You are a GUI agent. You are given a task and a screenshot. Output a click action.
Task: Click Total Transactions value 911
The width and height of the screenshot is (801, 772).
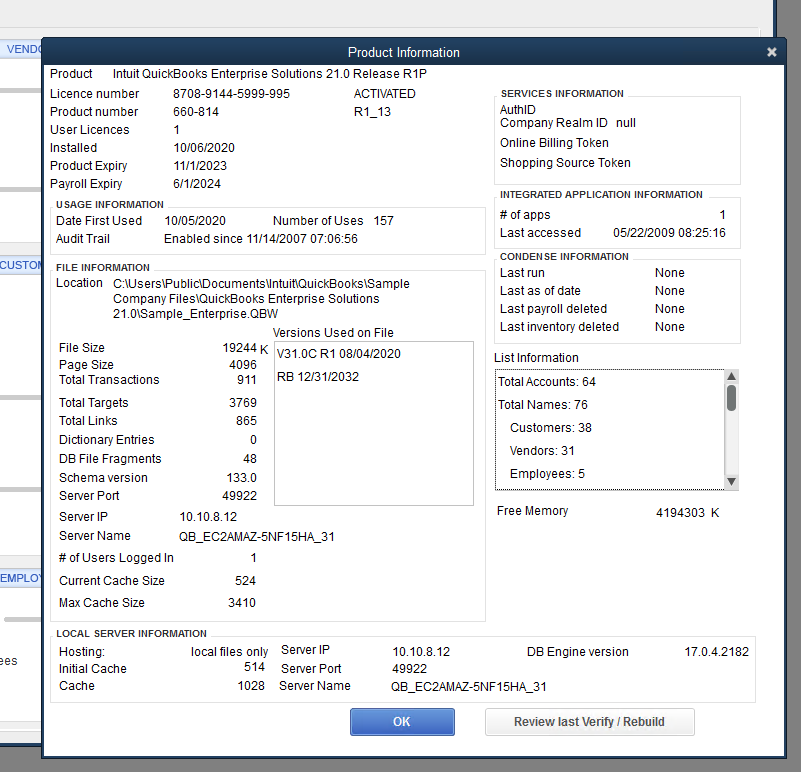[247, 380]
